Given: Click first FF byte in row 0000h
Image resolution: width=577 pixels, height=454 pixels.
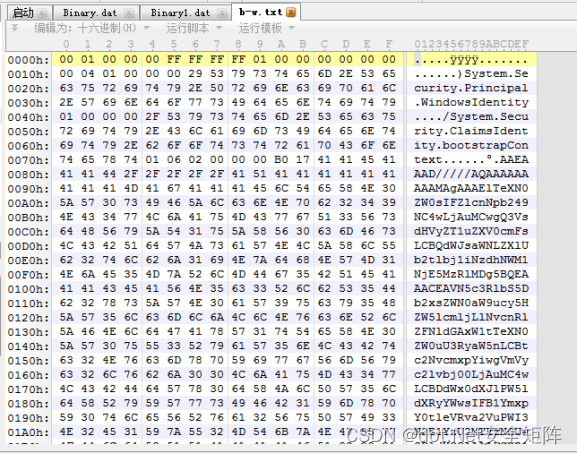Looking at the screenshot, I should click(174, 59).
